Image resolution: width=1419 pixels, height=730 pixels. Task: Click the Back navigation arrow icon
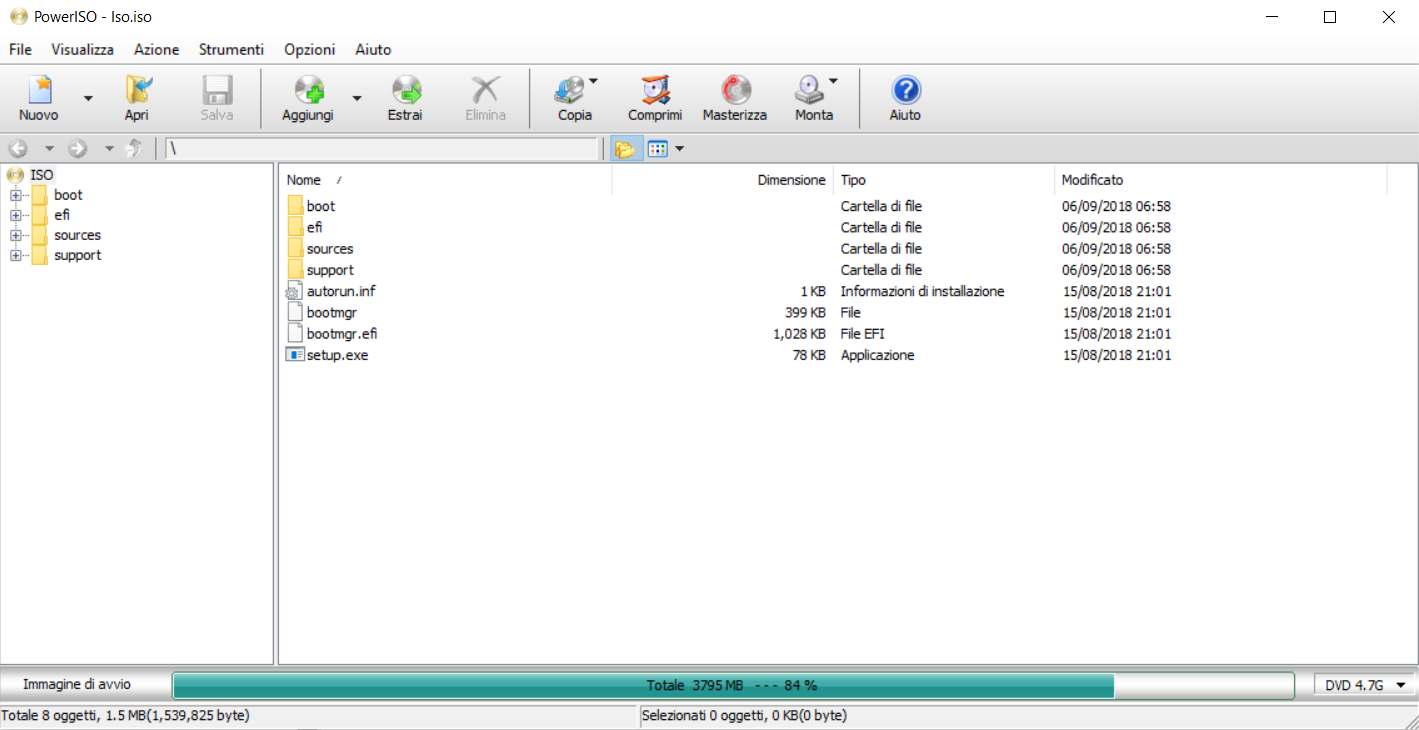coord(18,149)
